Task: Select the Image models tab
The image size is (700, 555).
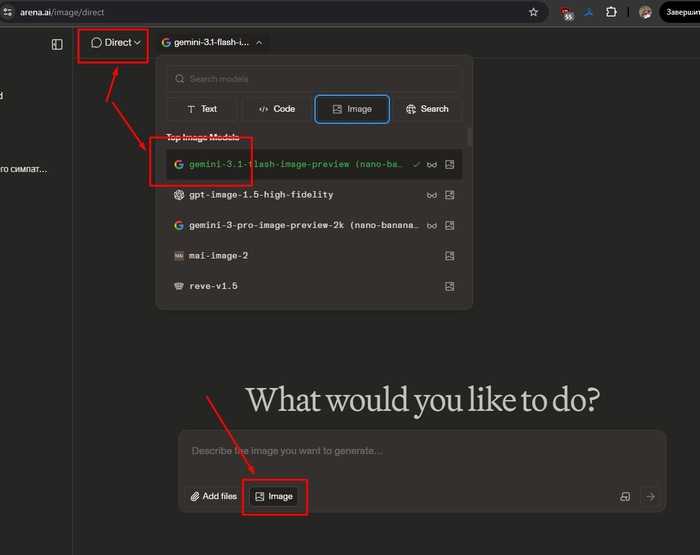Action: click(352, 109)
